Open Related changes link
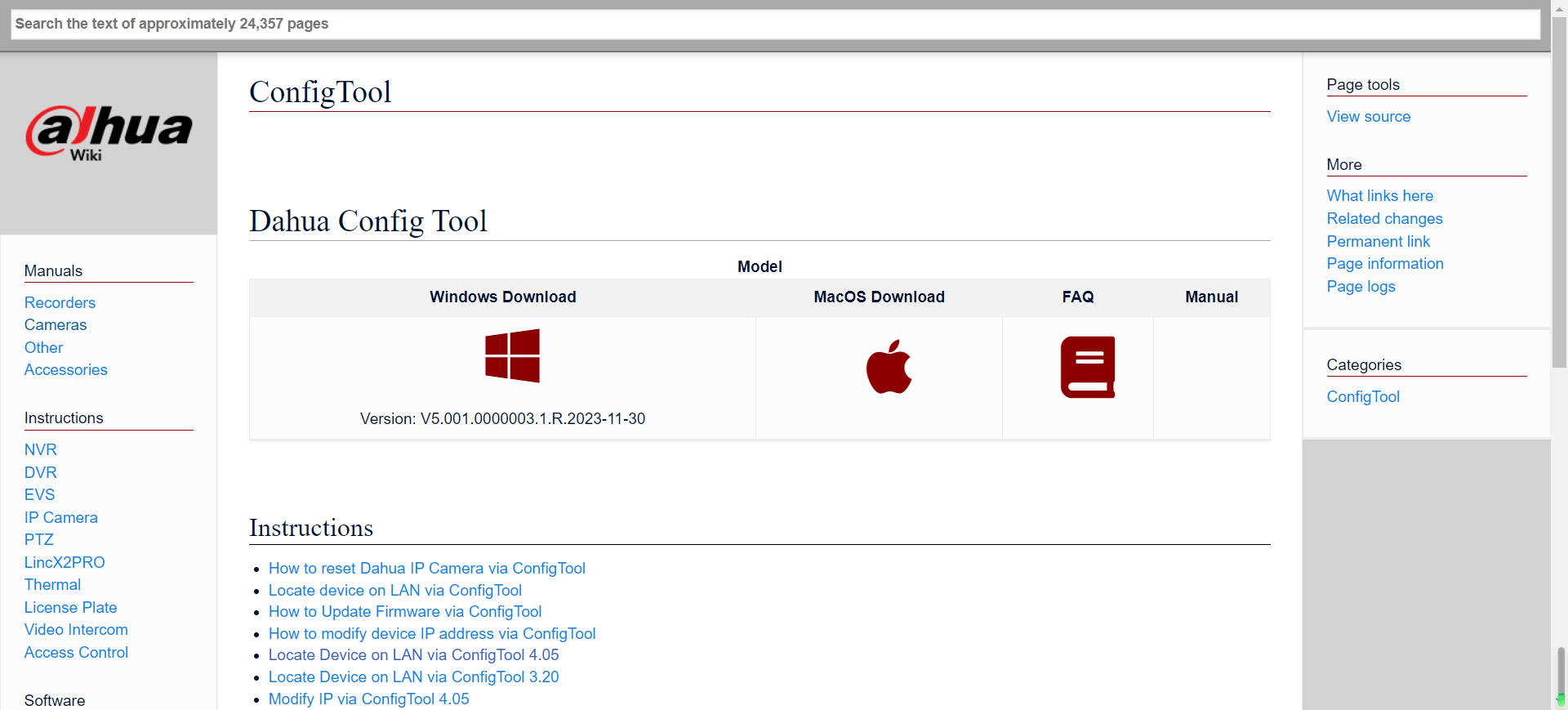Image resolution: width=1568 pixels, height=710 pixels. point(1385,218)
